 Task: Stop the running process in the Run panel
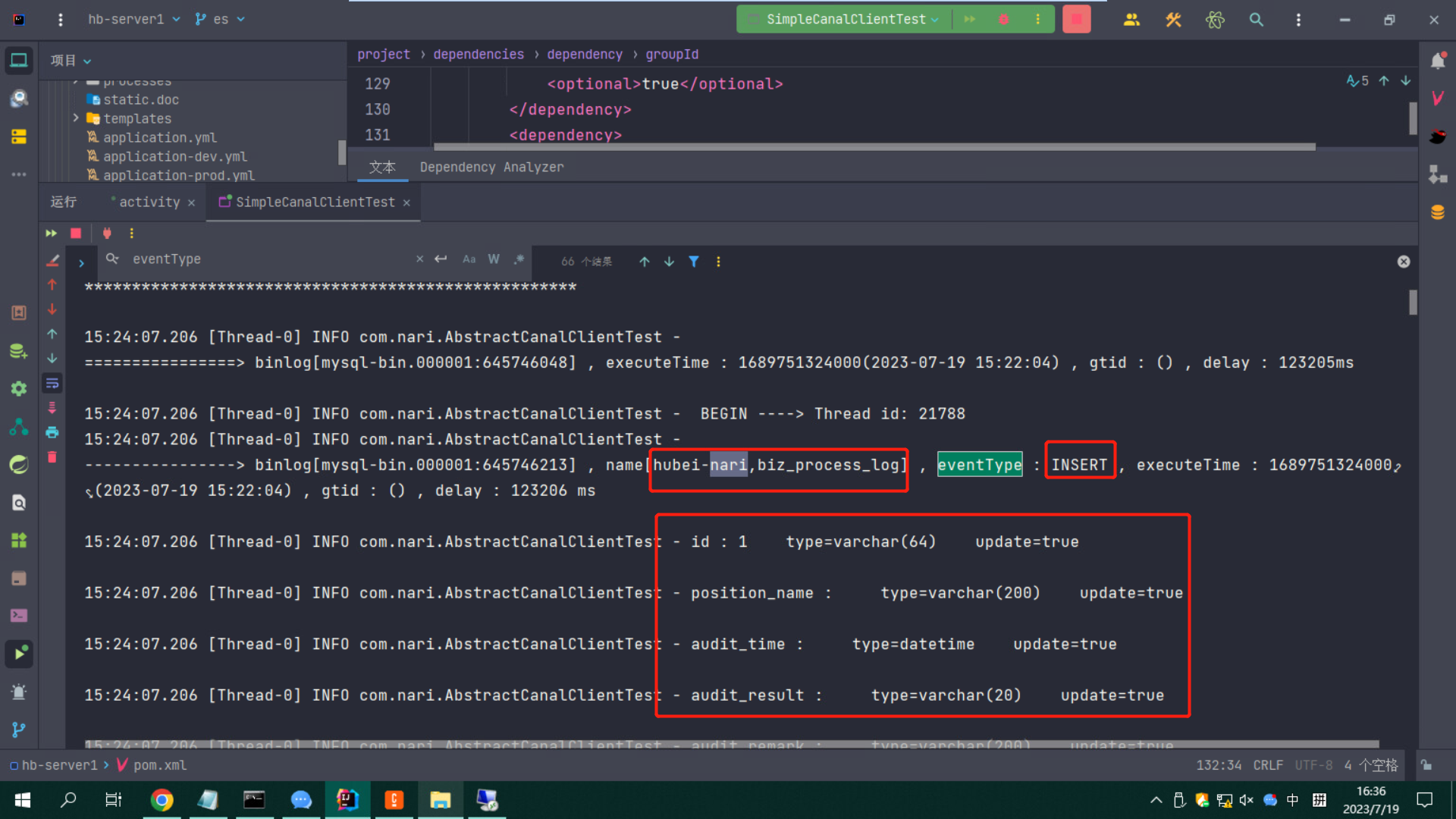click(76, 234)
